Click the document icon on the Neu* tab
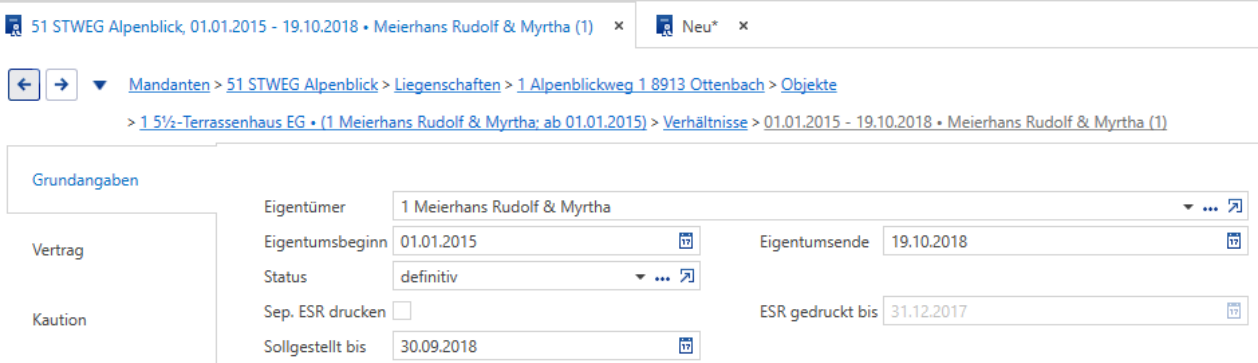The height and width of the screenshot is (363, 1258). click(665, 27)
